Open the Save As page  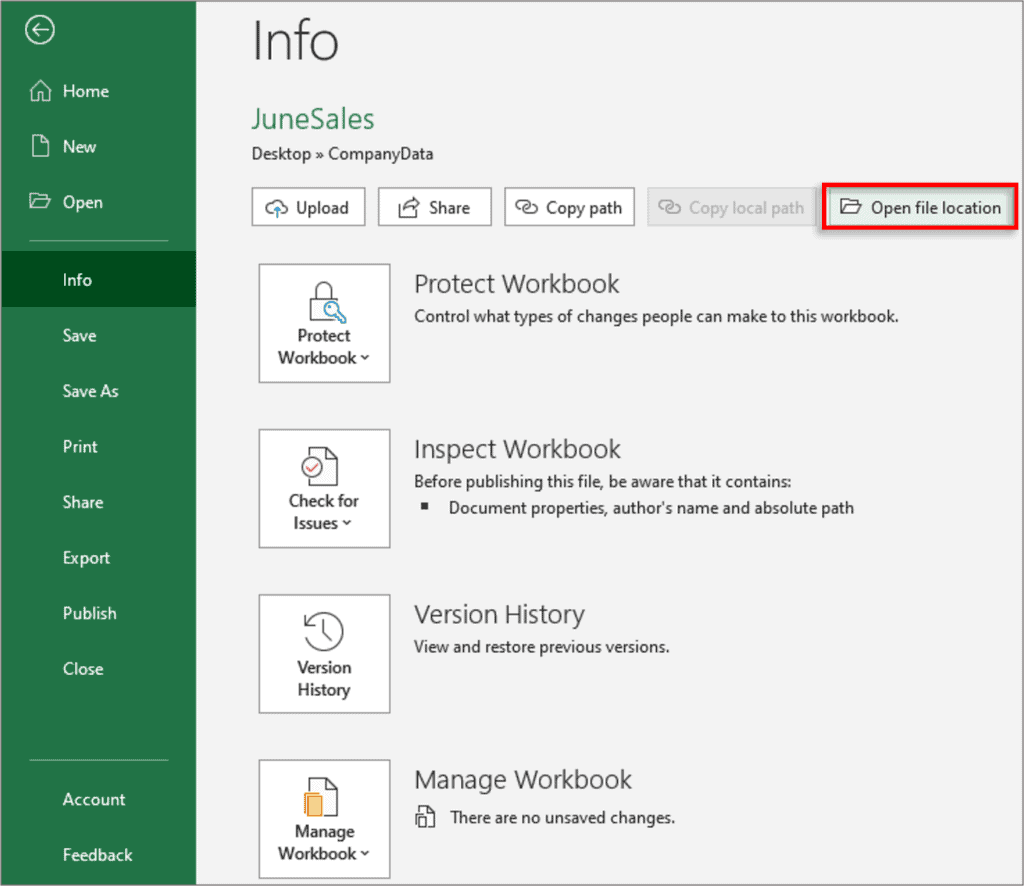pyautogui.click(x=90, y=391)
